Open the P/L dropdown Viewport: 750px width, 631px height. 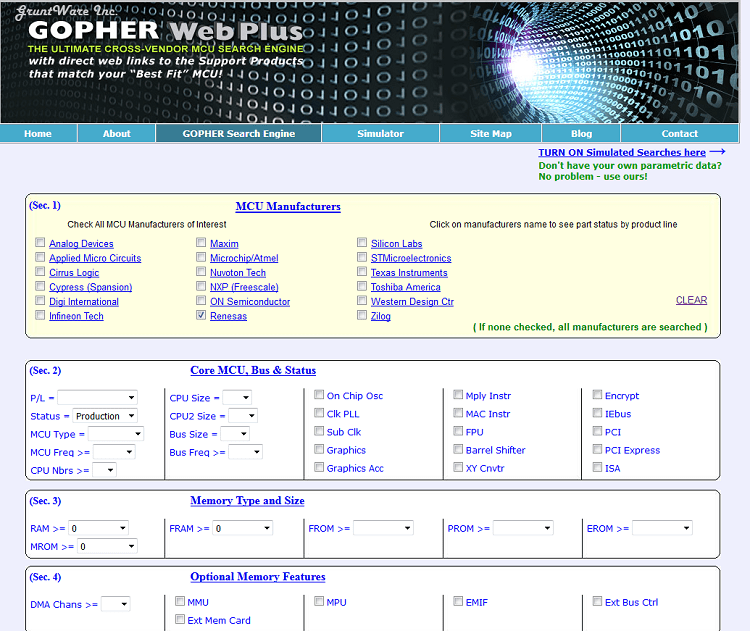(x=98, y=398)
